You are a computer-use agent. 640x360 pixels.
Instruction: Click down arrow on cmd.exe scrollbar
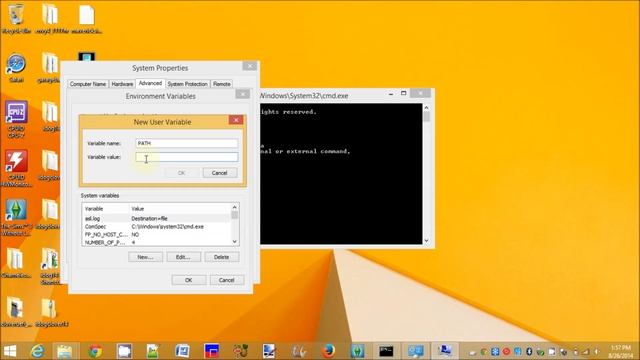427,241
